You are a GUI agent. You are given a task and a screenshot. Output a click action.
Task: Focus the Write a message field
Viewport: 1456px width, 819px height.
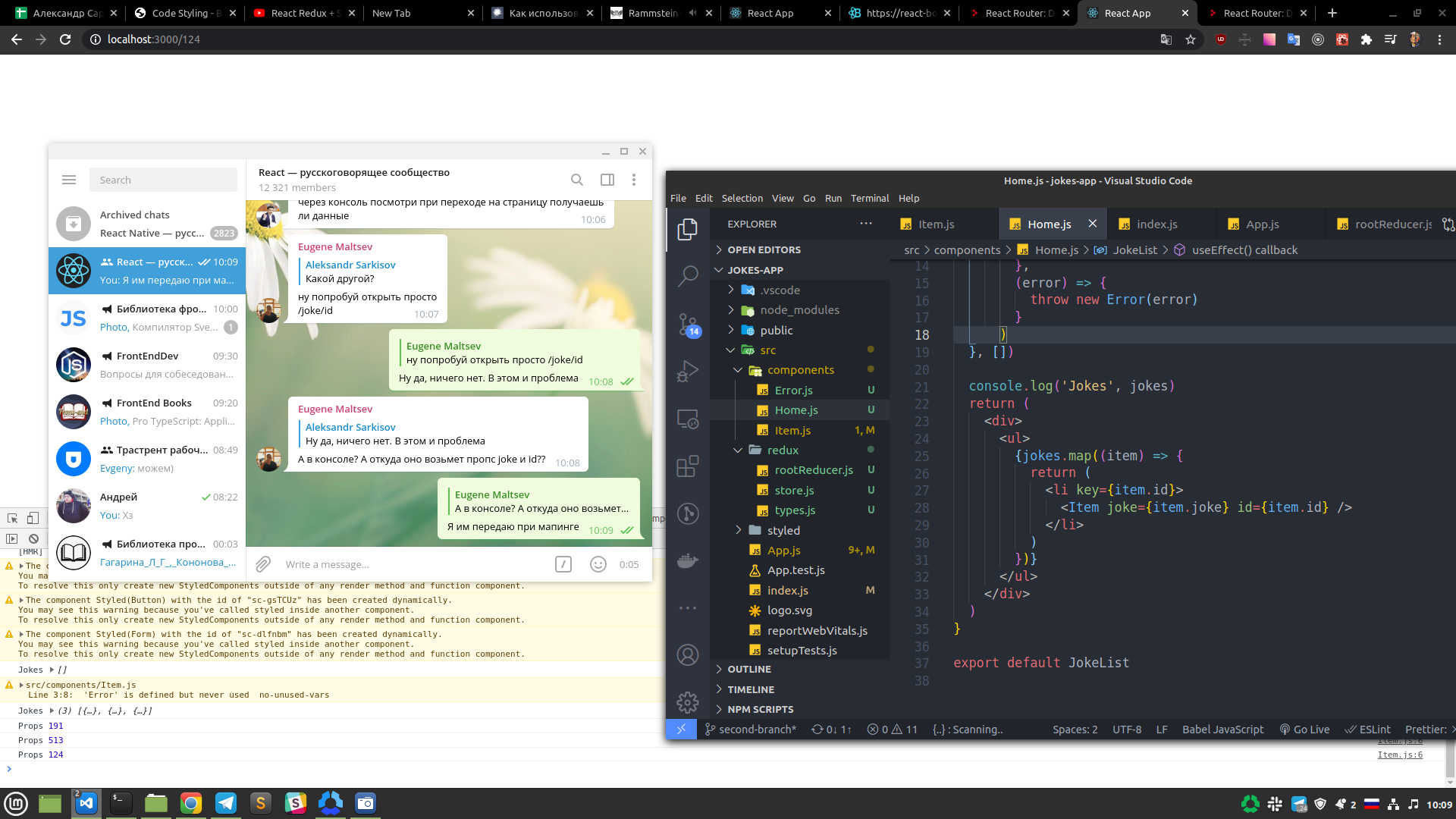pyautogui.click(x=413, y=564)
